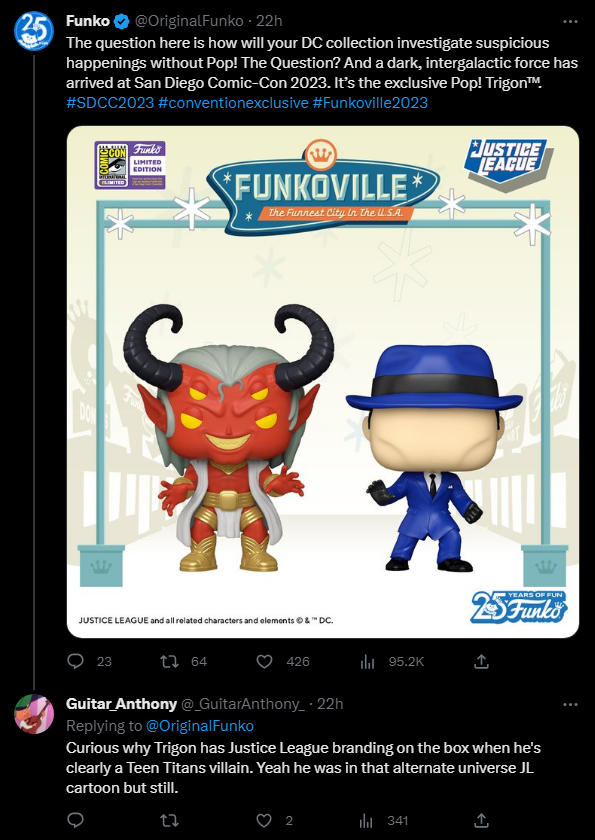Open the @OriginalFunko mention in reply

[200, 726]
